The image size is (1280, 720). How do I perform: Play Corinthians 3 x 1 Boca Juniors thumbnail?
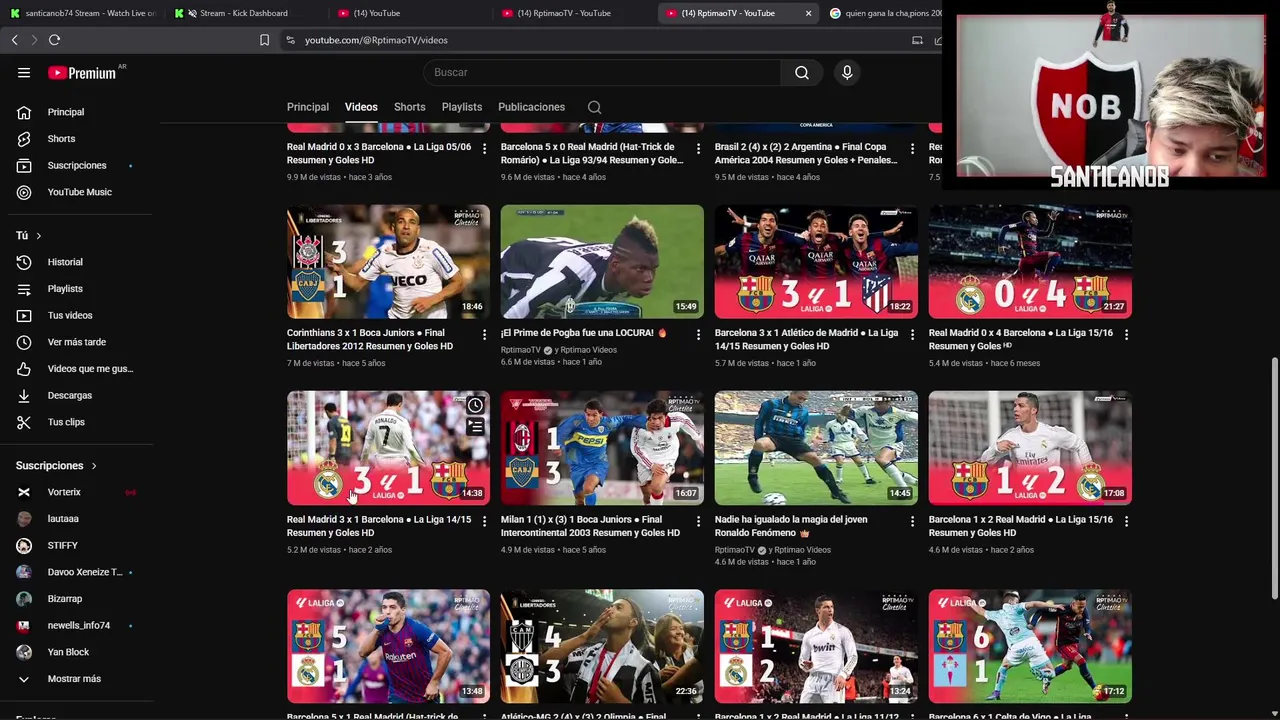pos(388,261)
